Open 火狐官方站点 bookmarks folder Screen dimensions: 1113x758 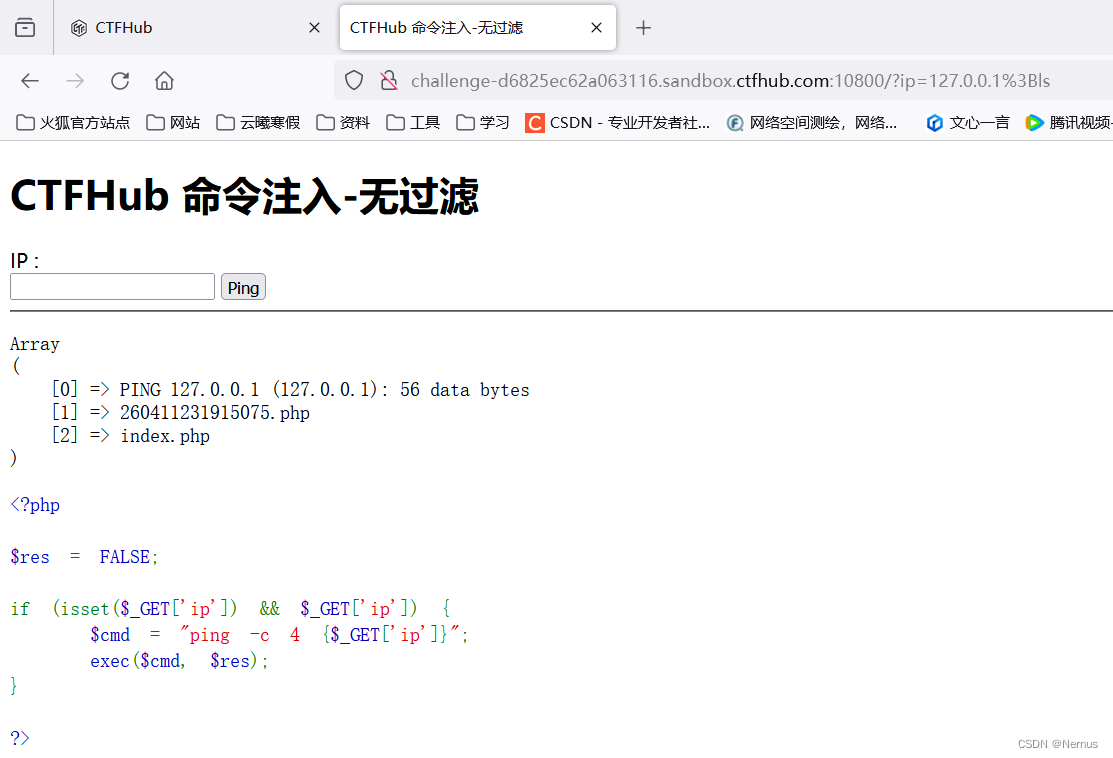73,123
